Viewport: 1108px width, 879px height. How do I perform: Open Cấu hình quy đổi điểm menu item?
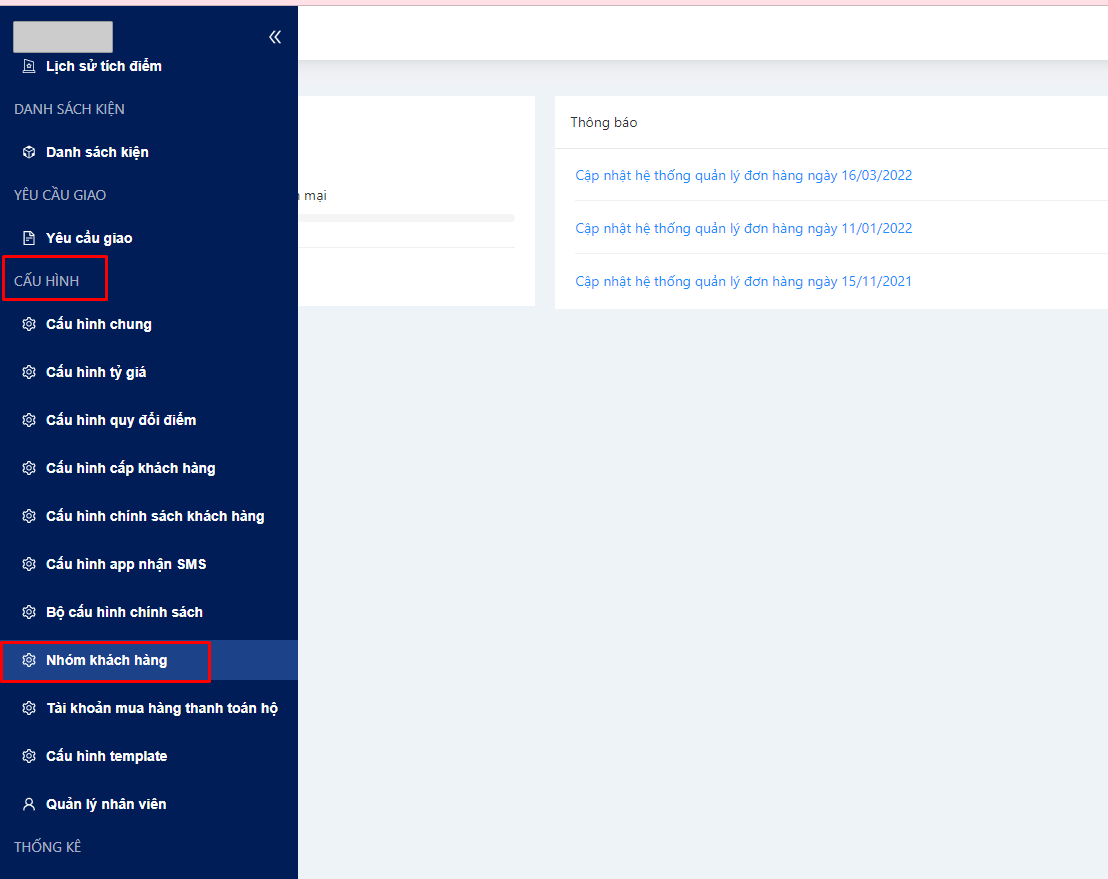[121, 420]
